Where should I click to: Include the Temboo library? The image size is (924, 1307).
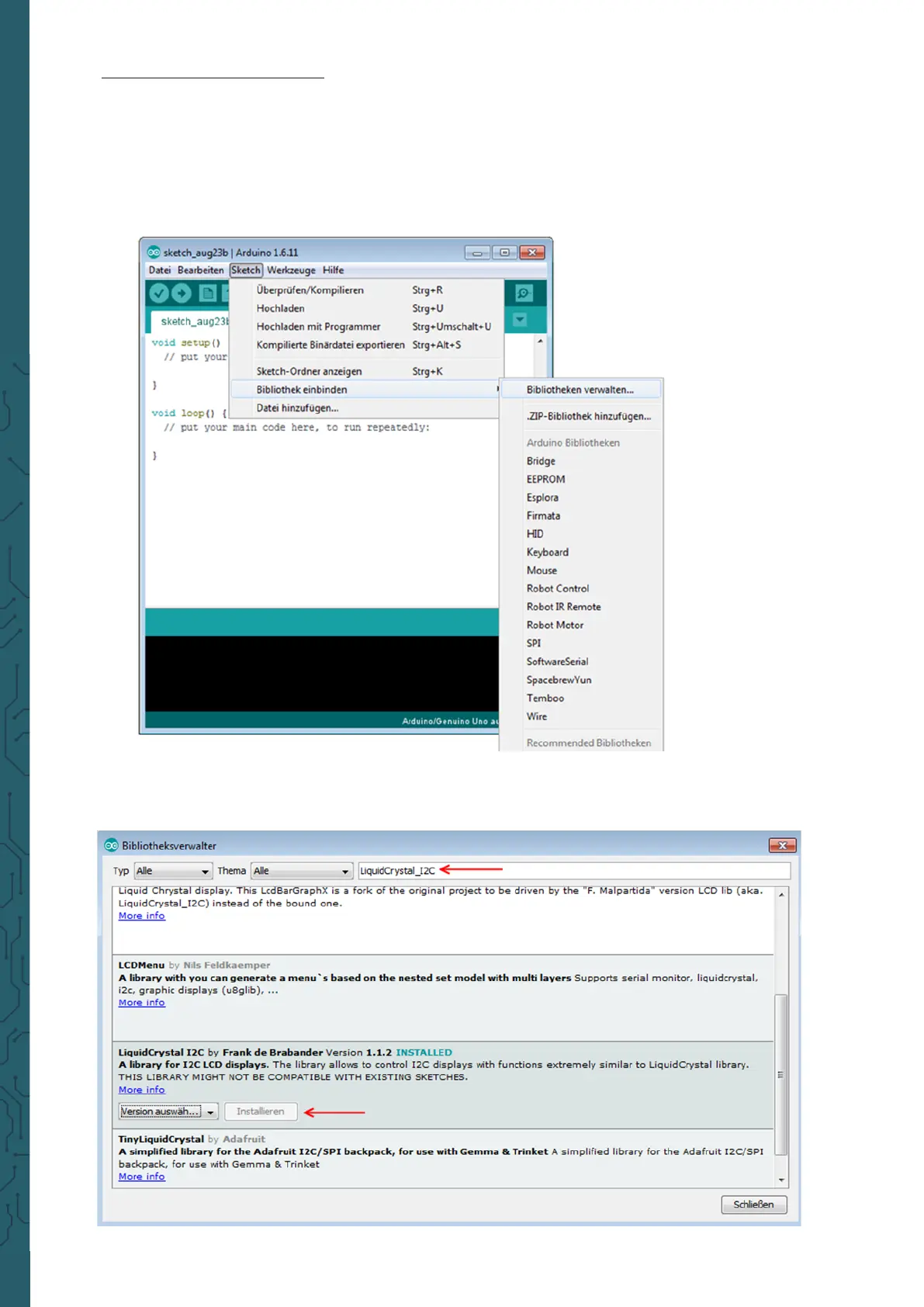[581, 698]
